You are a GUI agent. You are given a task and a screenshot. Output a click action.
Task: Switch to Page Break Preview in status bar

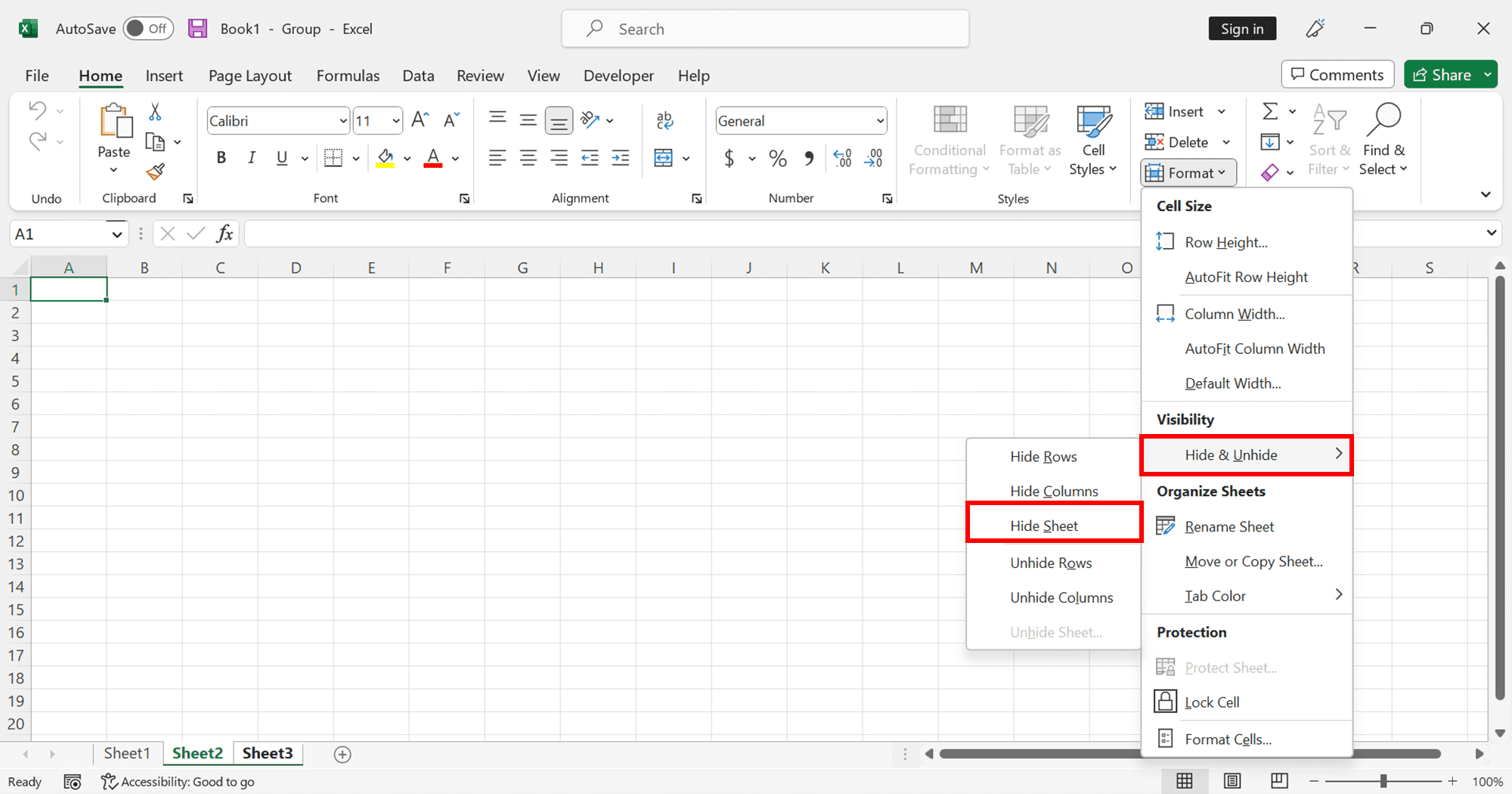coord(1279,780)
